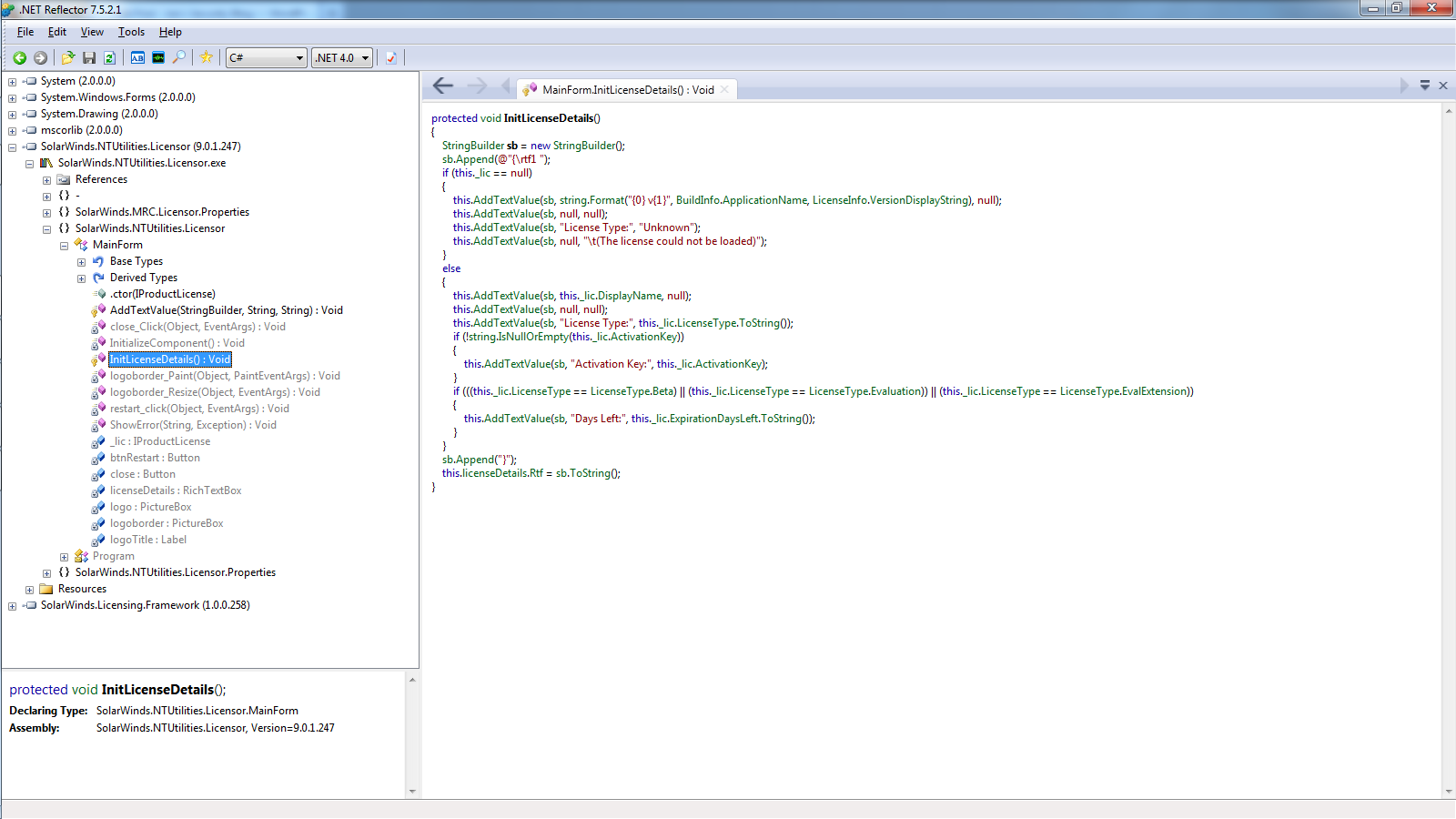Select the MainForm.InitLicenseDetails() tab
Viewport: 1456px width, 819px height.
[x=628, y=89]
